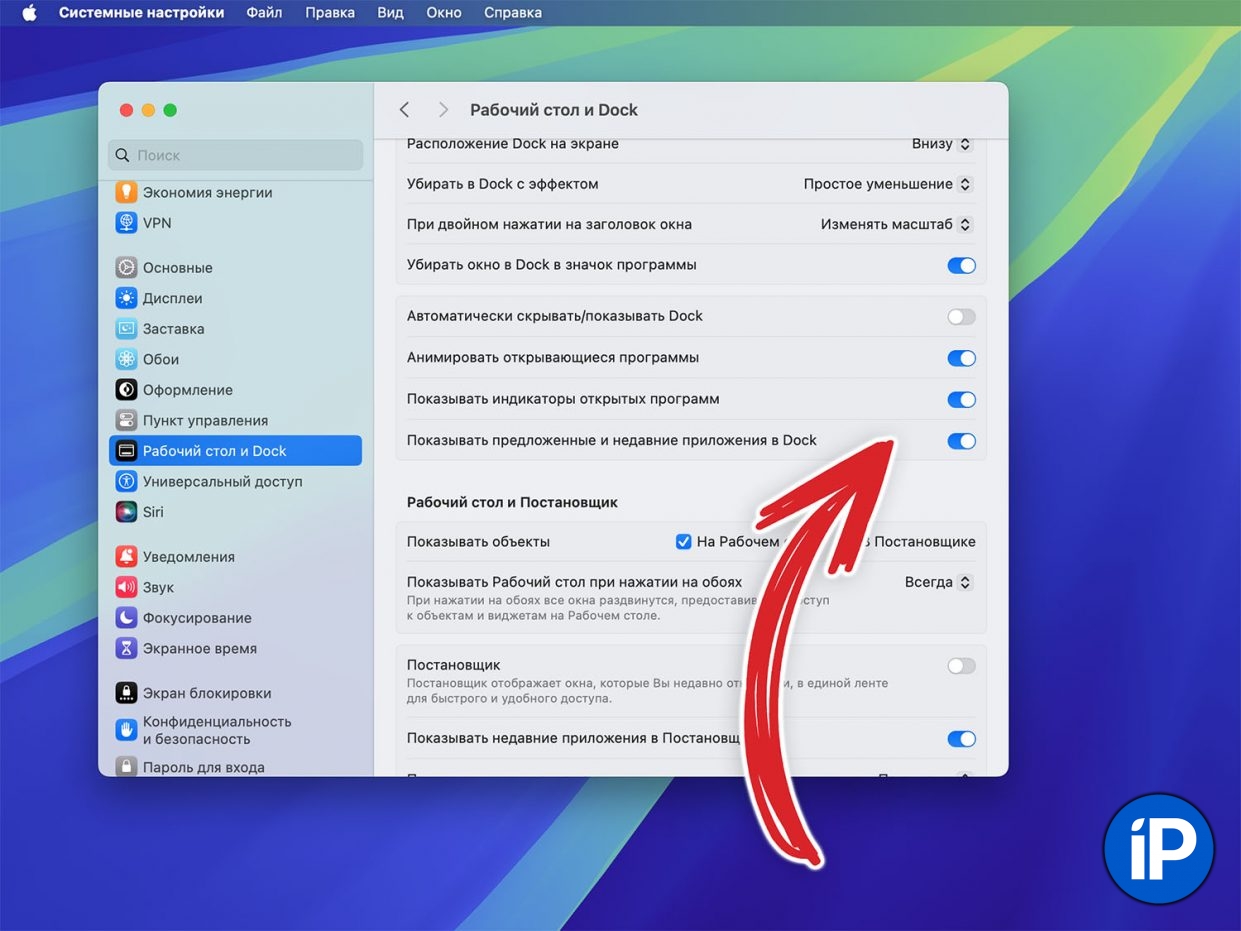Open the Правка menu
The width and height of the screenshot is (1241, 931).
(330, 13)
